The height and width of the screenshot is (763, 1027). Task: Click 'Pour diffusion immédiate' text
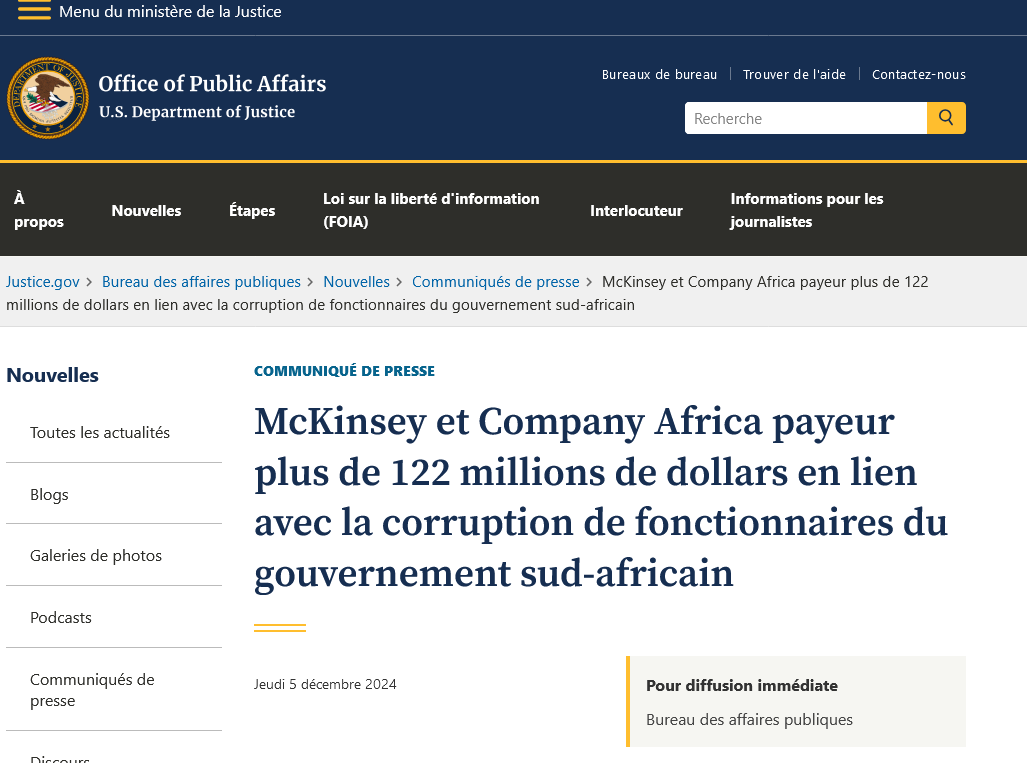741,685
